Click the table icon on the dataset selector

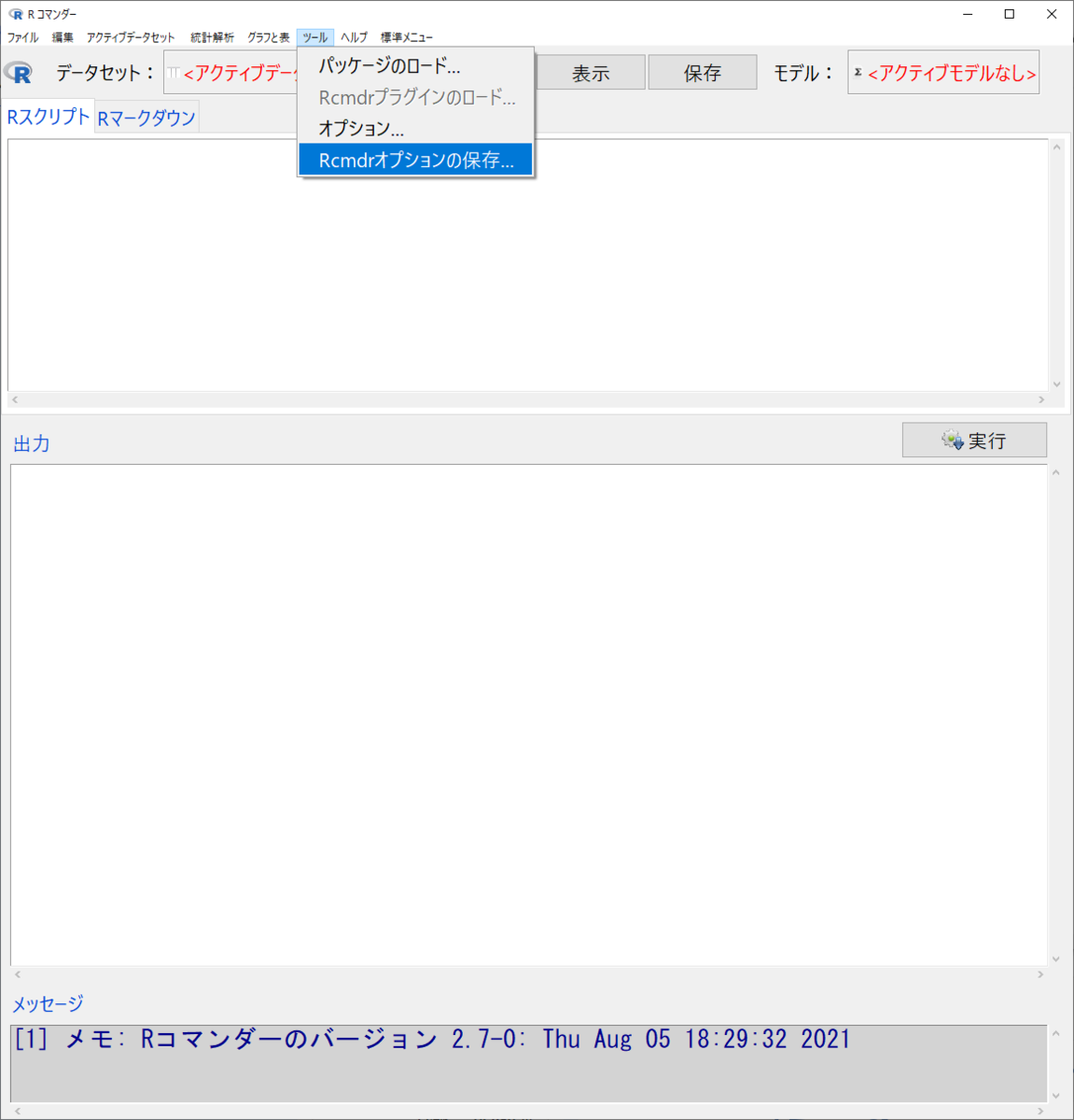[173, 72]
